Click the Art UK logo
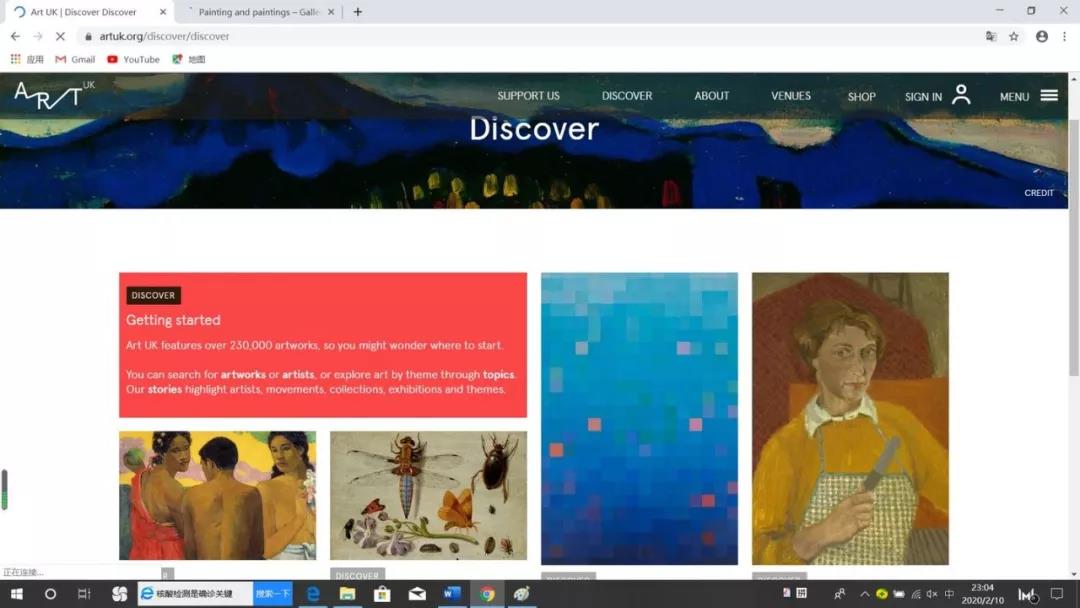 coord(50,97)
